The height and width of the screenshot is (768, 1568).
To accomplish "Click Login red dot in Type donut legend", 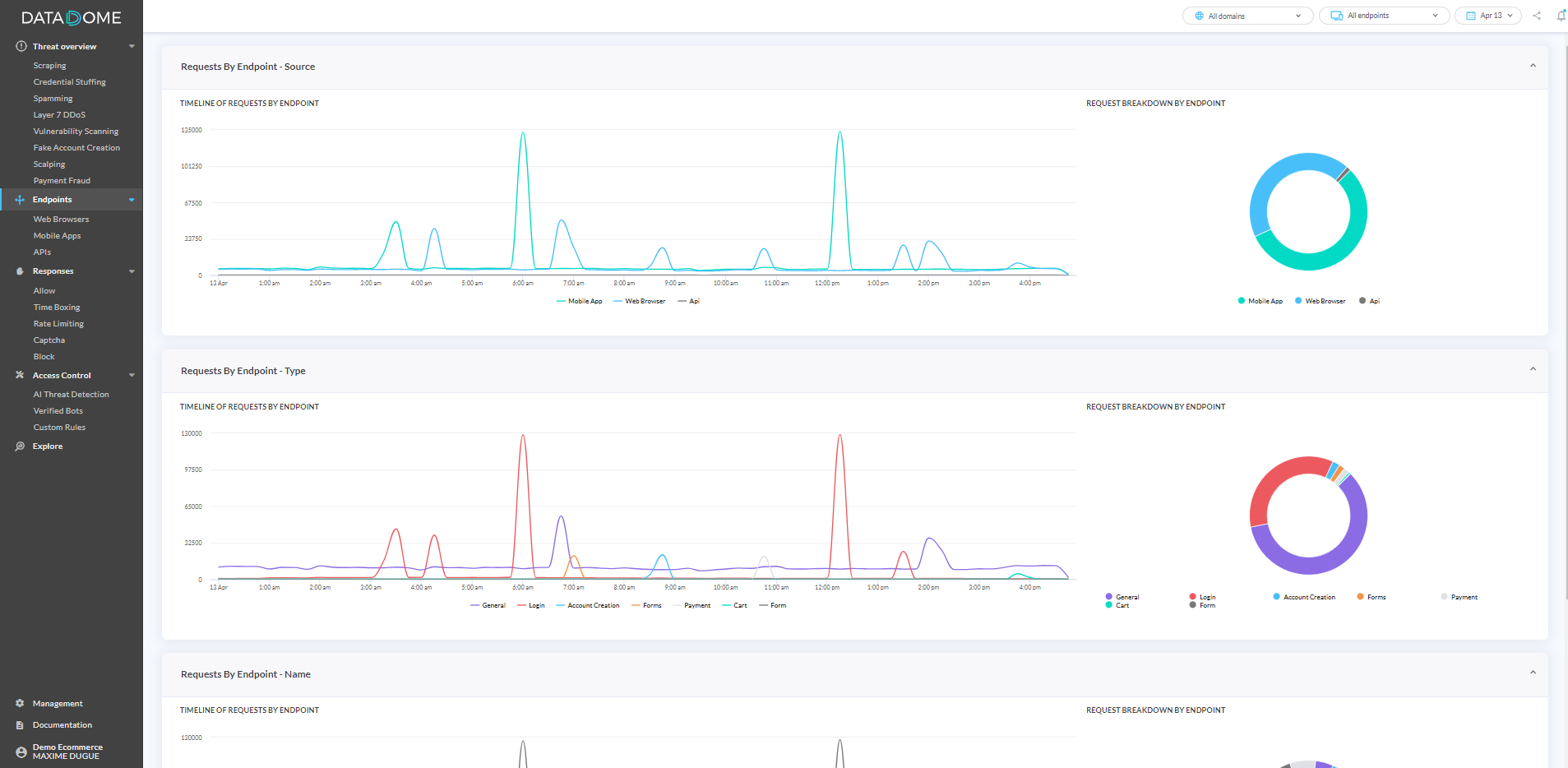I will coord(1192,596).
